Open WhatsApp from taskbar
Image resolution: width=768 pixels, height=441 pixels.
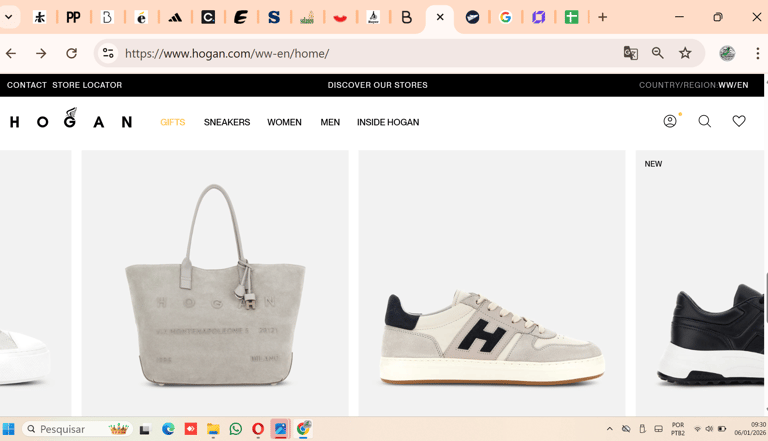(x=236, y=429)
